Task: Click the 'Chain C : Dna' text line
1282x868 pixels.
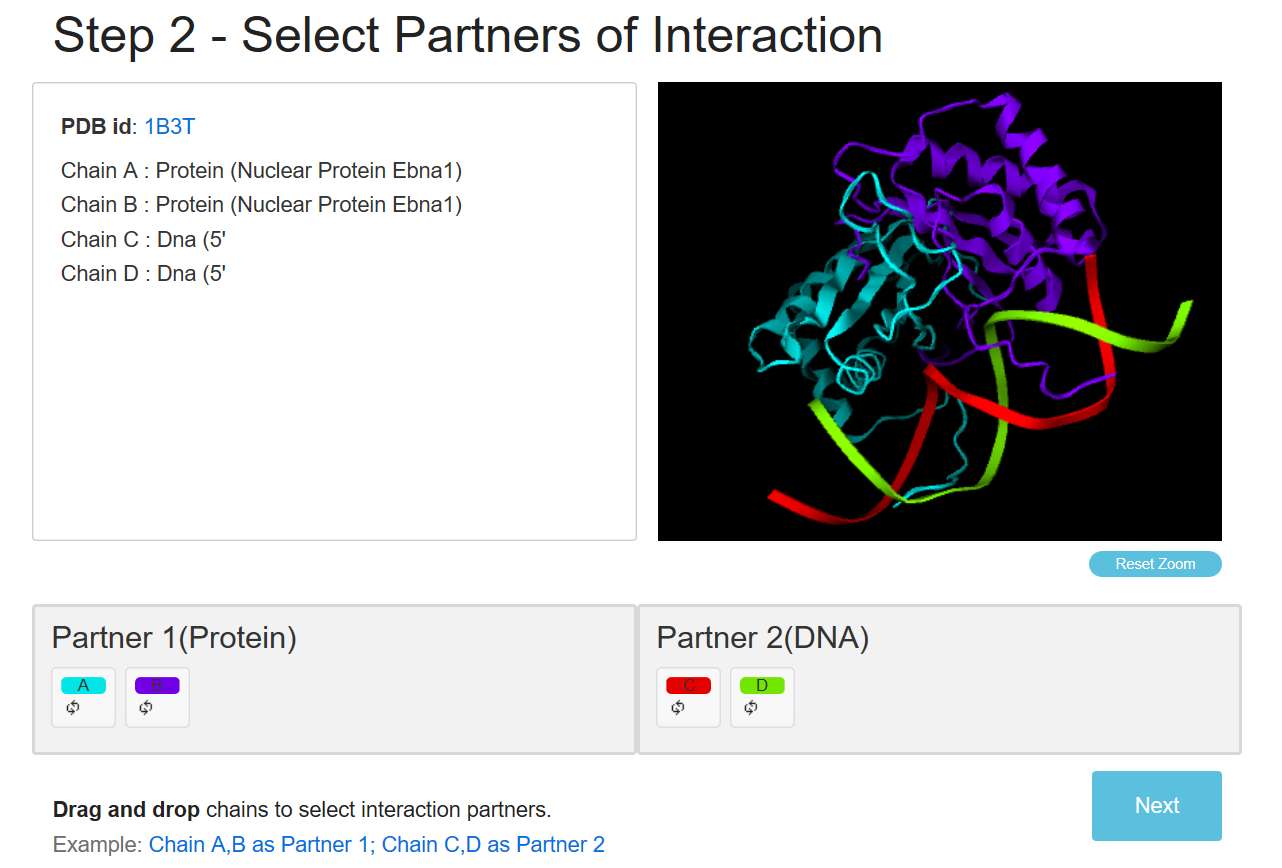Action: 143,240
